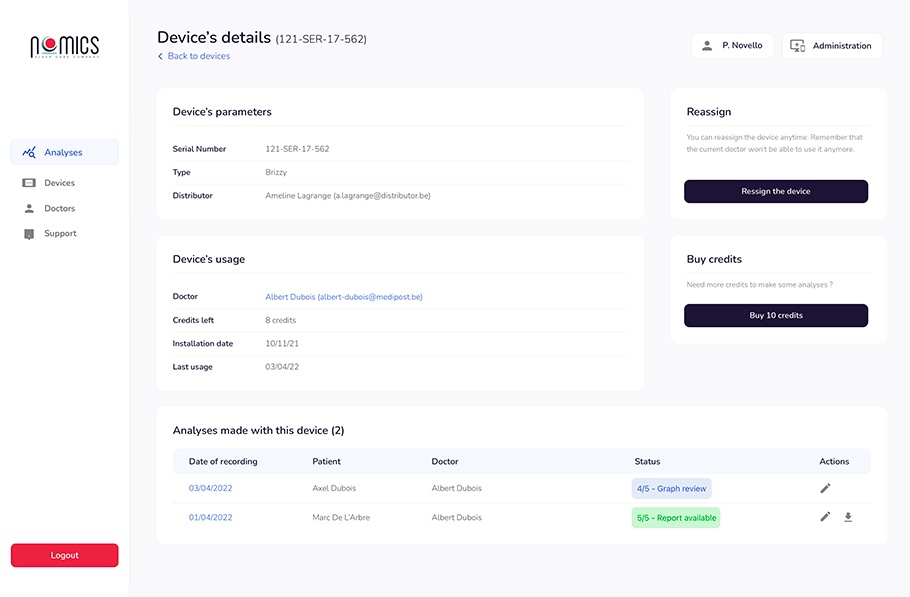
Task: Open Support in the sidebar menu
Action: (60, 234)
